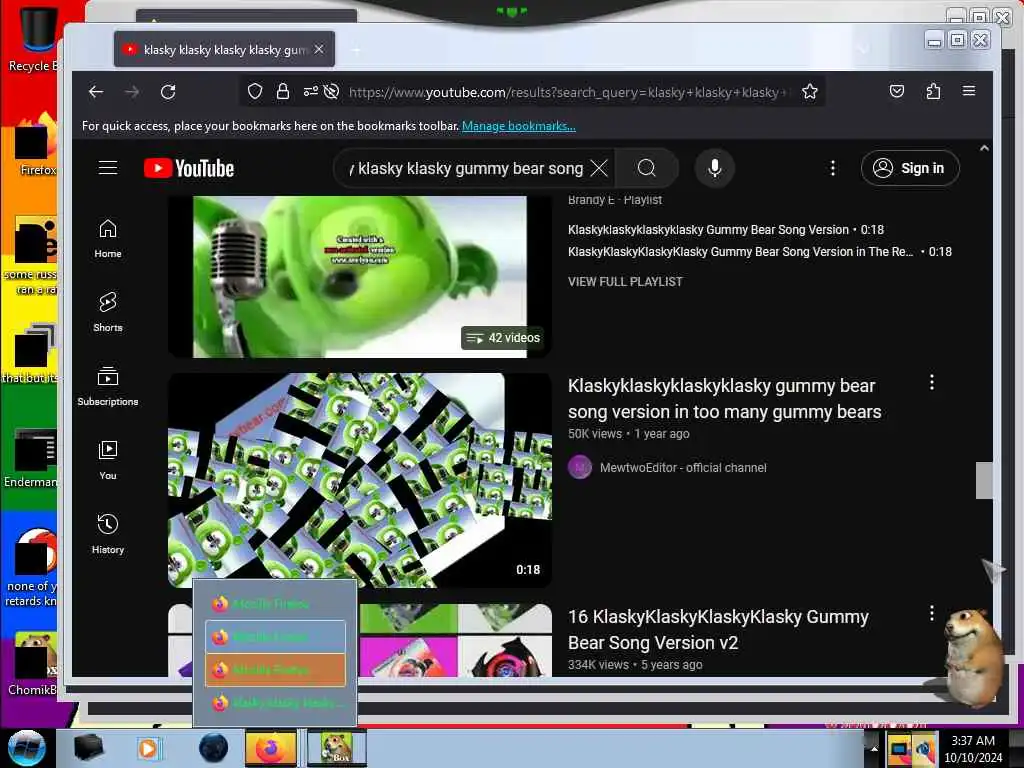The width and height of the screenshot is (1024, 768).
Task: Open the 42 videos playlist thumbnail
Action: (x=360, y=277)
